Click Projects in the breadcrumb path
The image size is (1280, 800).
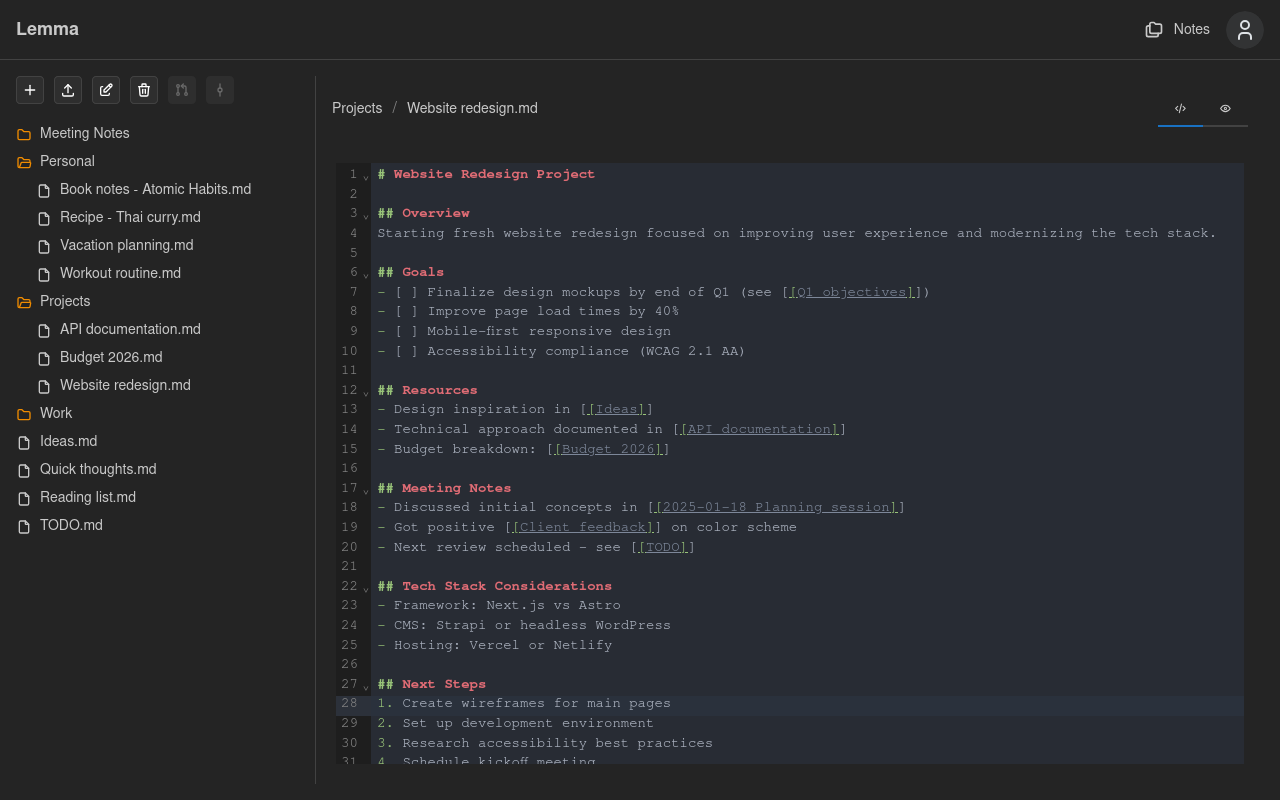click(x=357, y=108)
